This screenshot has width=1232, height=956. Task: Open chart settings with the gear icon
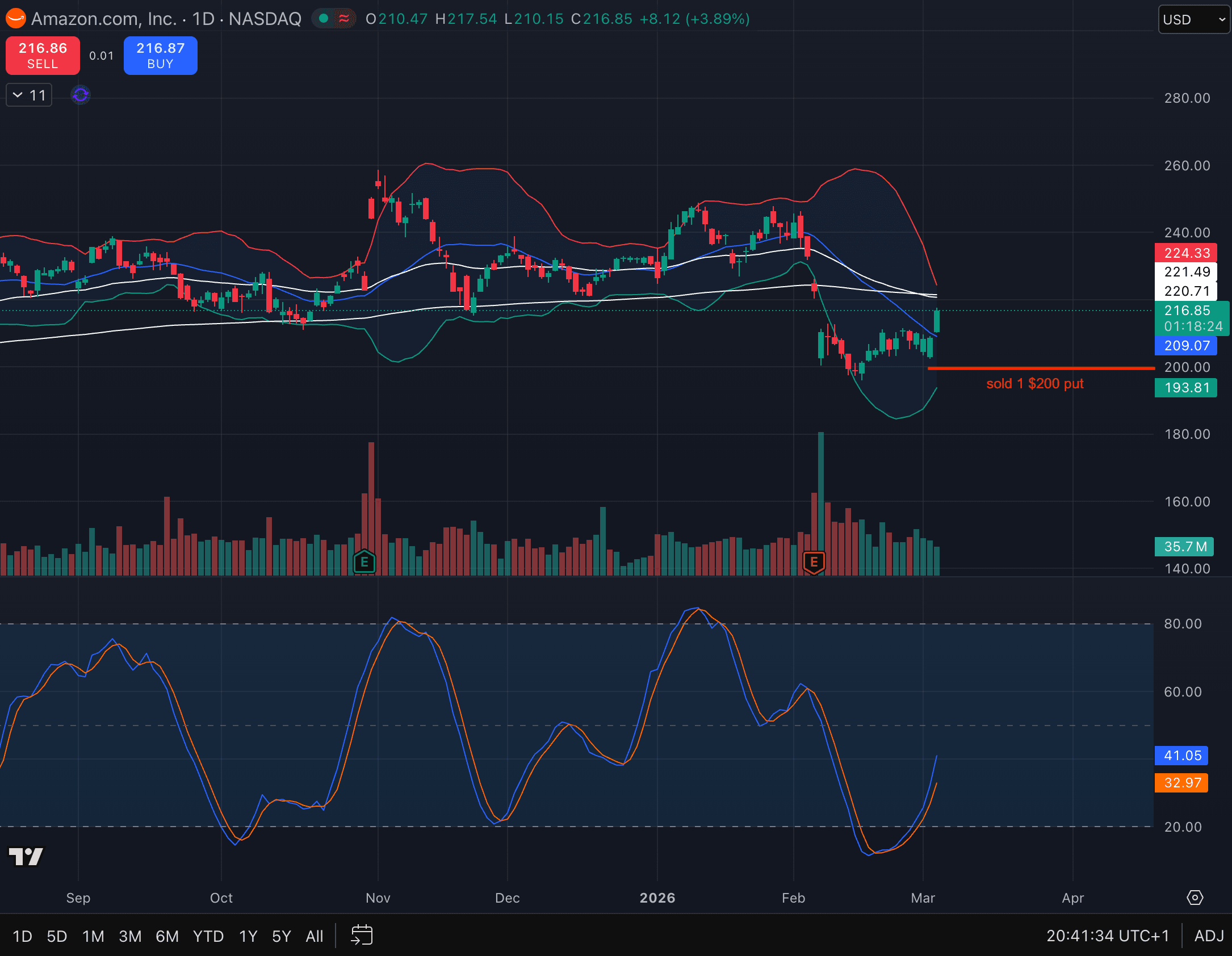(x=1195, y=898)
